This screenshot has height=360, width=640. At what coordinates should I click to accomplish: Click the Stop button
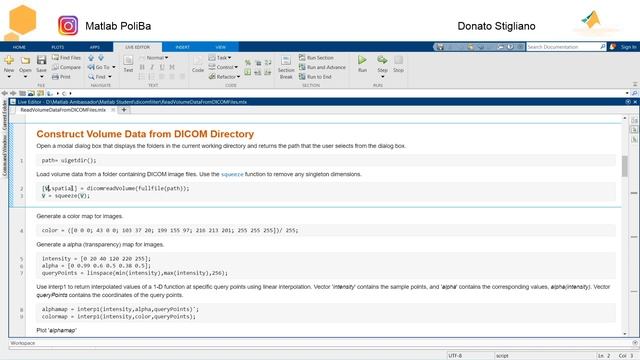coord(398,63)
